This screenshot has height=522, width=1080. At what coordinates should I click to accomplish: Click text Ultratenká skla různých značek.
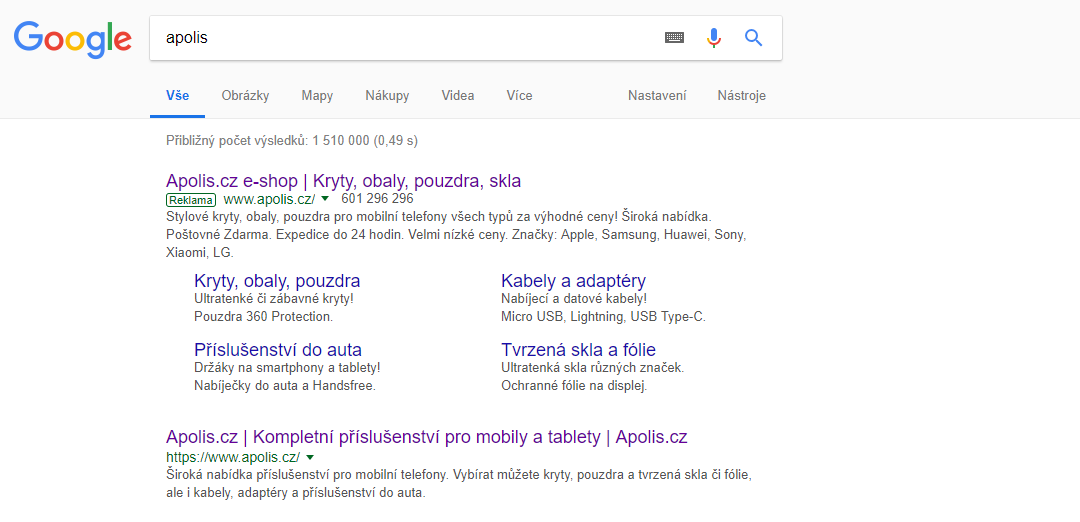(x=592, y=368)
